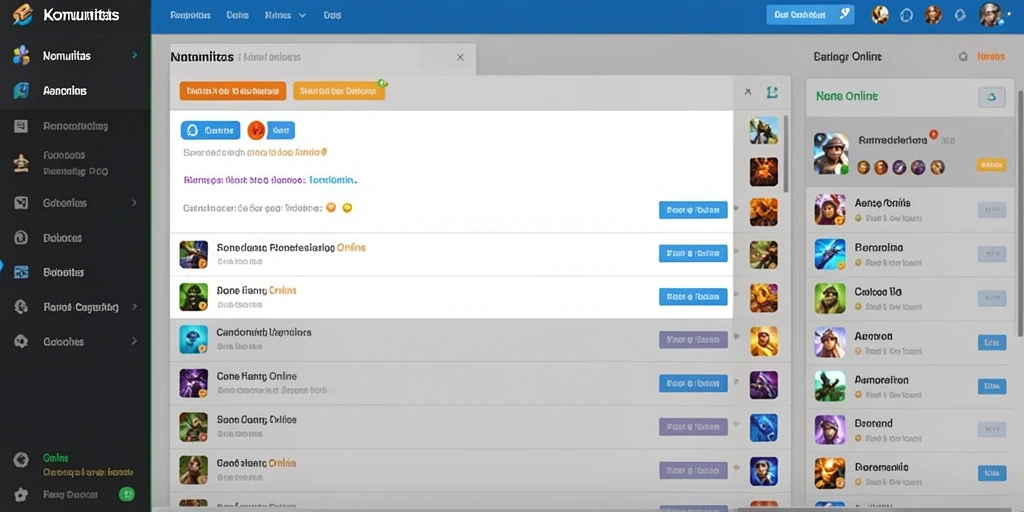Click the Online status icon in sidebar

(21, 460)
